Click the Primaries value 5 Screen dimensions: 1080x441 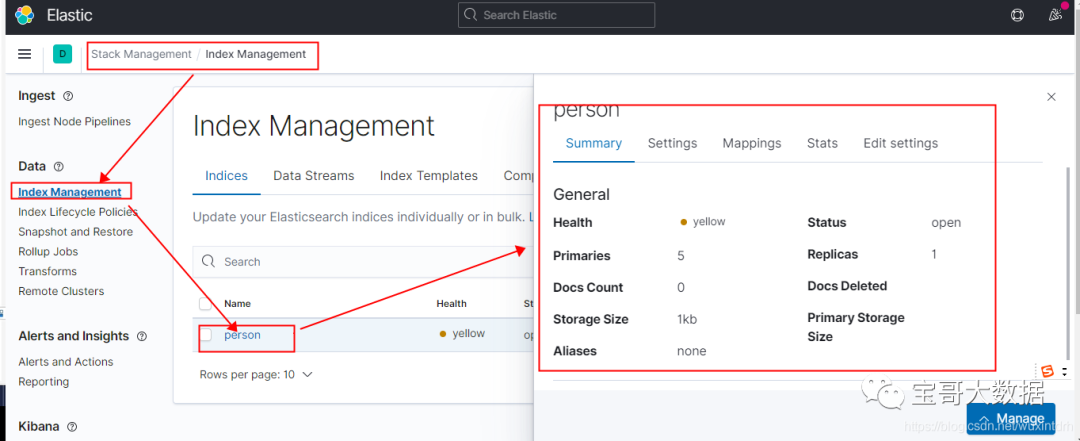[x=681, y=256]
